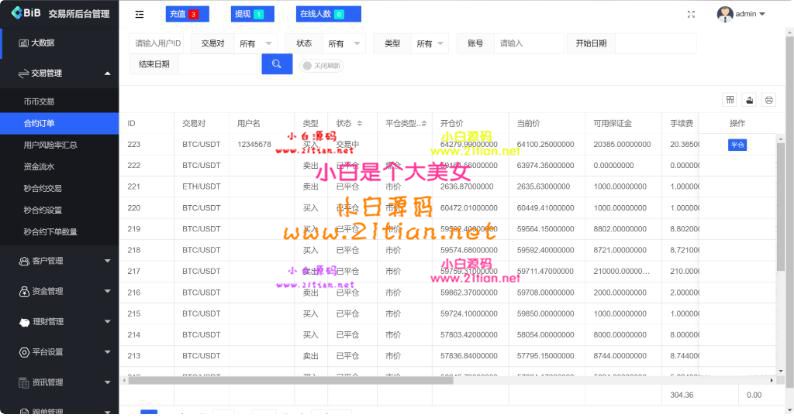
Task: Expand the 客户管理 sidebar menu
Action: pos(59,261)
